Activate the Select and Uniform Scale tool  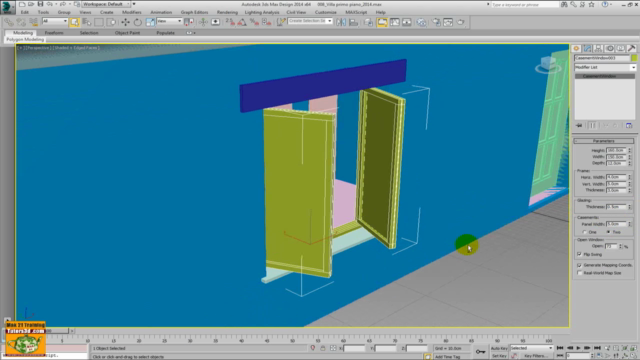[150, 22]
